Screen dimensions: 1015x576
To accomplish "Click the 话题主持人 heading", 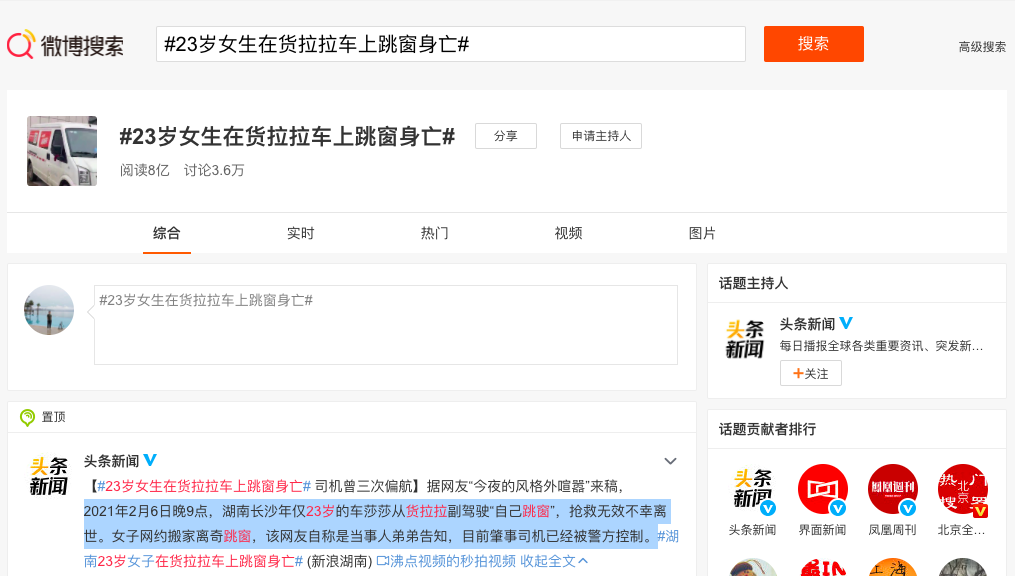I will pos(753,283).
